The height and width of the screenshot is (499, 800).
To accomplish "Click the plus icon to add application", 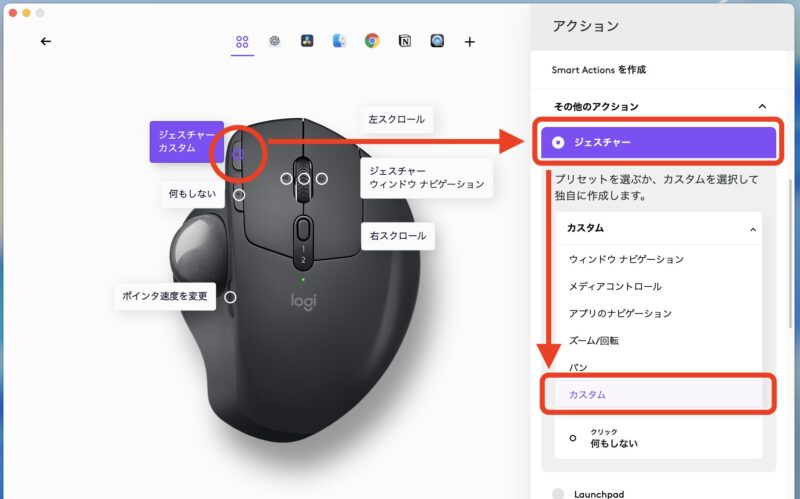I will [470, 41].
